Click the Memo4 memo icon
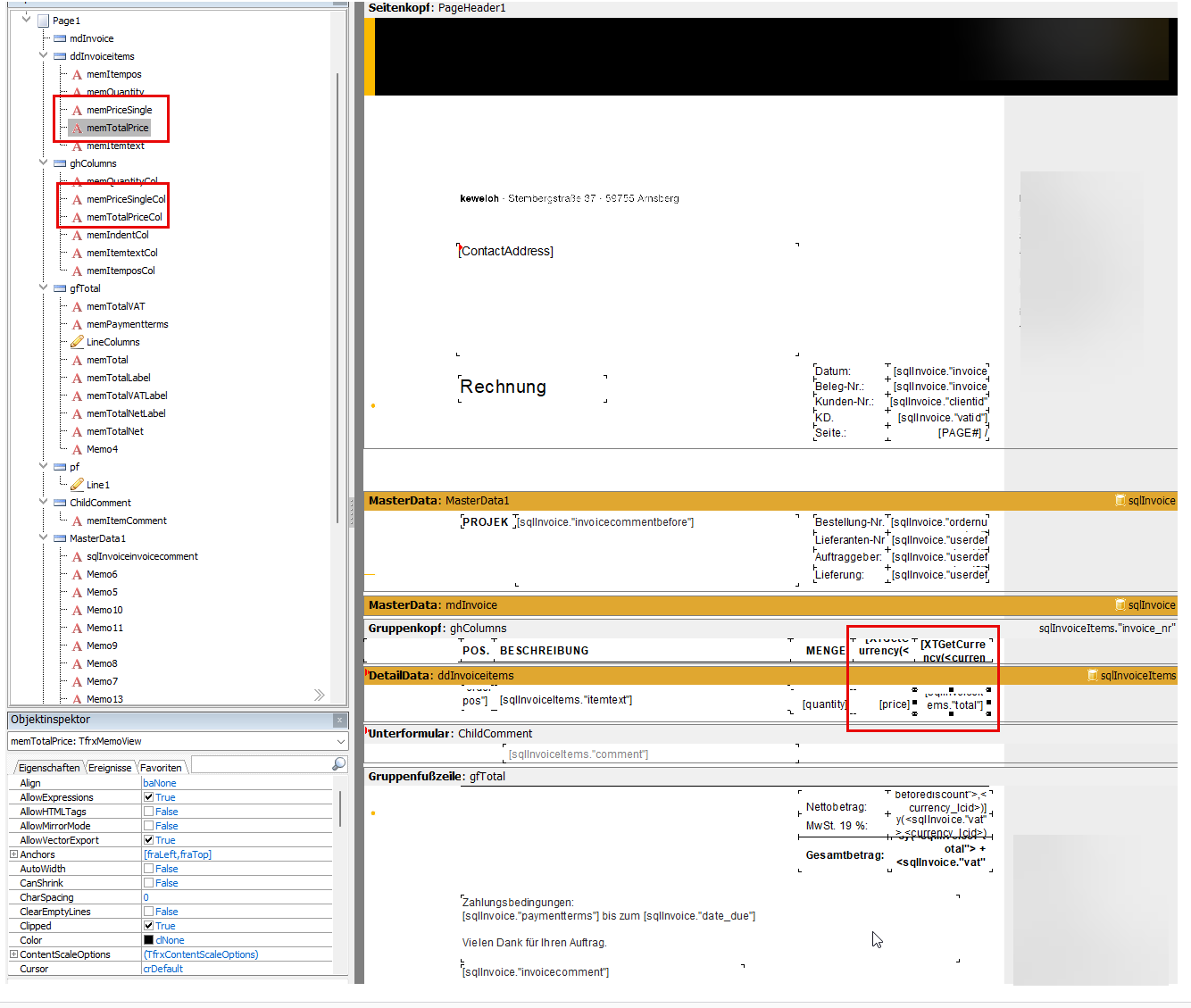Image resolution: width=1191 pixels, height=1008 pixels. pos(77,449)
